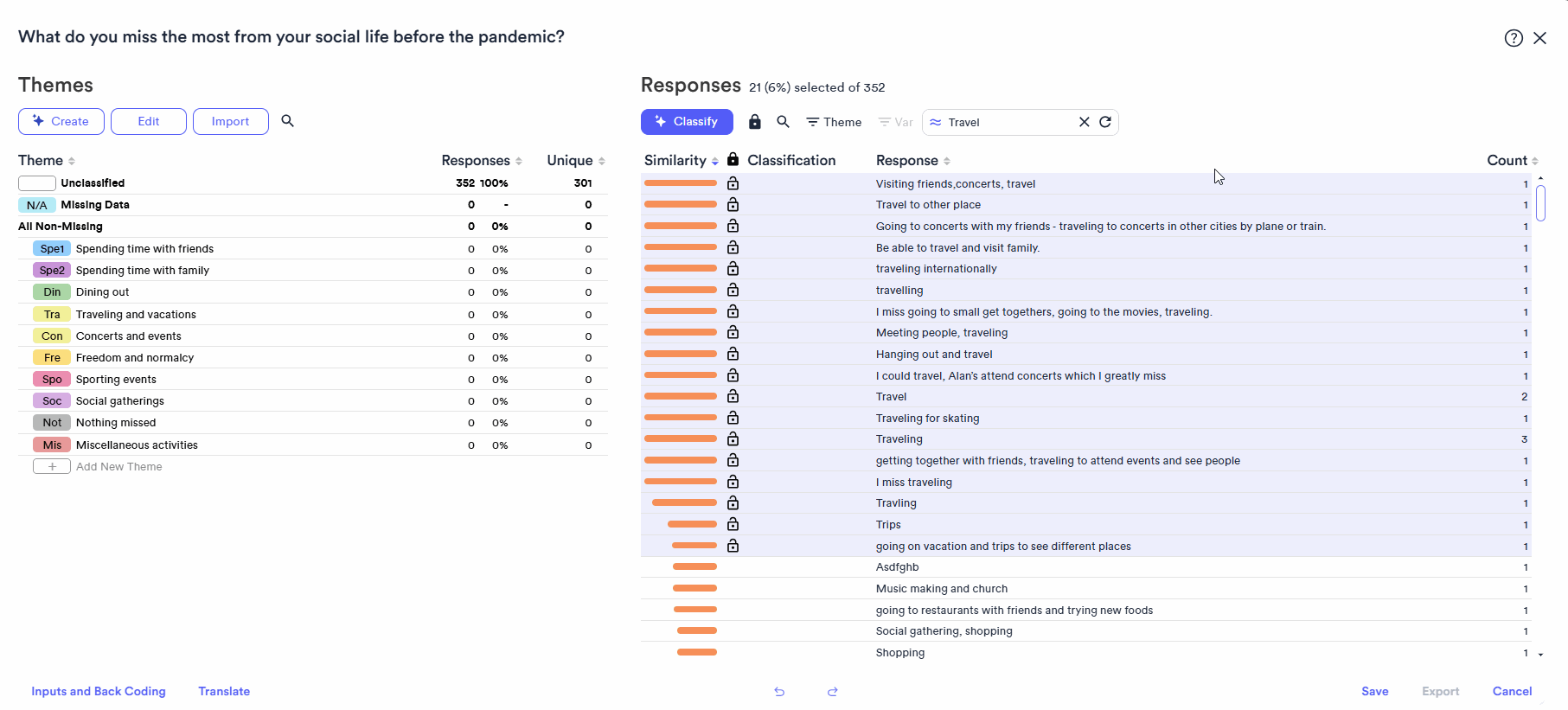Click the undo arrow at the bottom

[779, 692]
